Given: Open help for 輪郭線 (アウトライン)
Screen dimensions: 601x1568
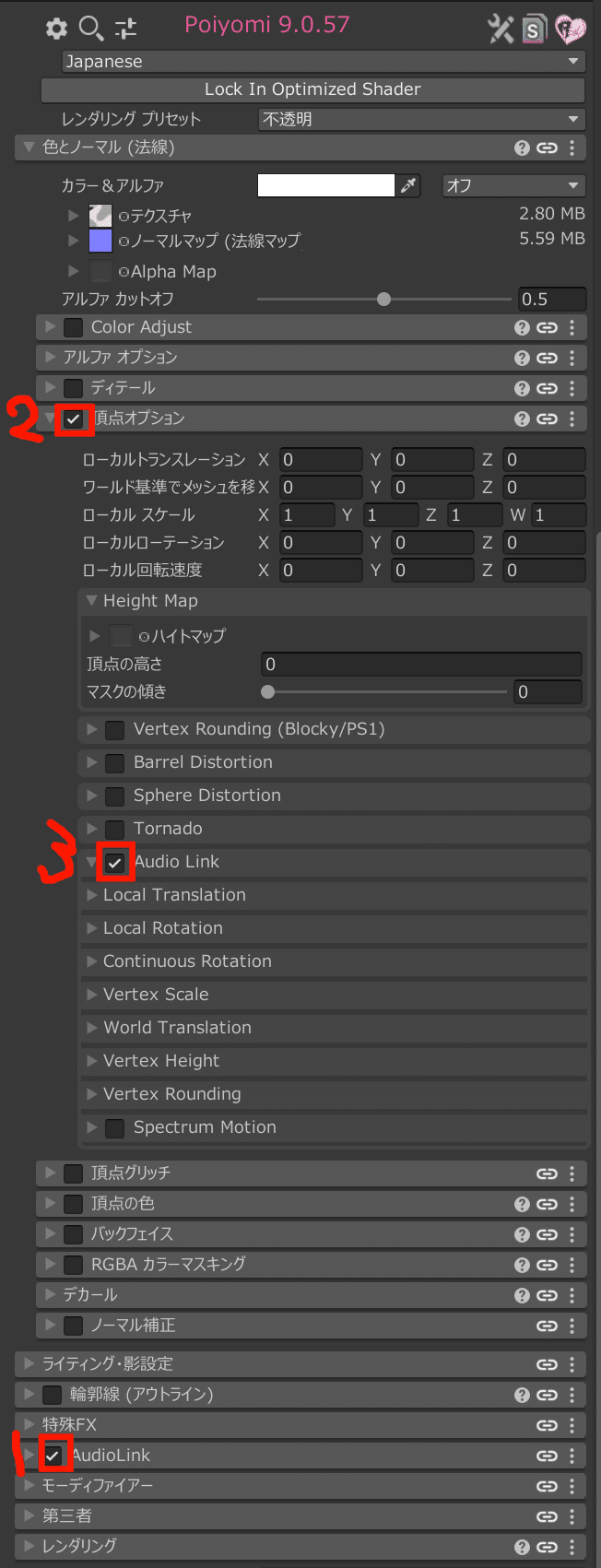Looking at the screenshot, I should click(x=522, y=1395).
